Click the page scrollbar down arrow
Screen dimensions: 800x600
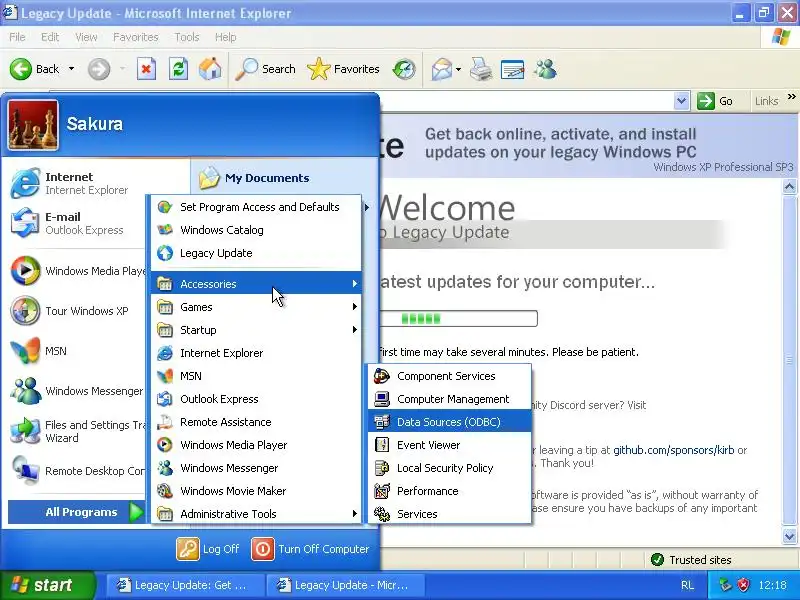pos(789,536)
